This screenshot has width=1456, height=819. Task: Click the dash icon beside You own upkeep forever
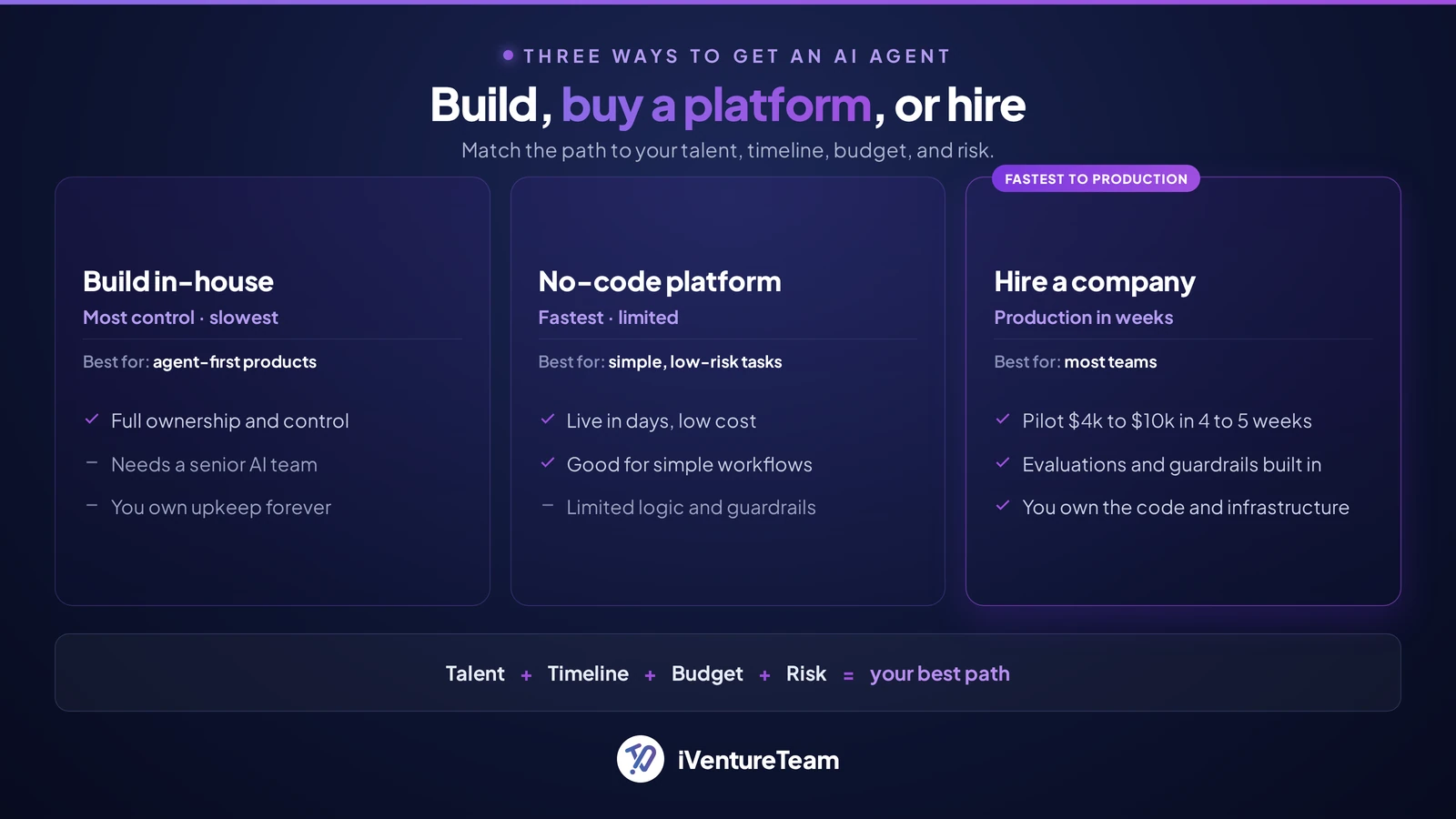92,505
